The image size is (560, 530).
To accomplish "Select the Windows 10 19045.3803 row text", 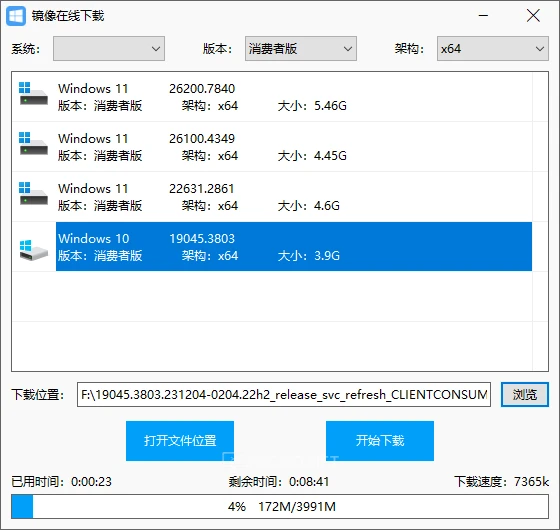I will 294,246.
